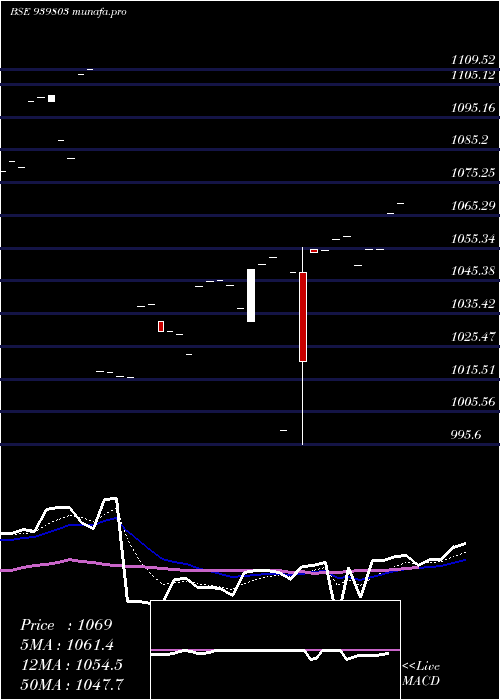The width and height of the screenshot is (500, 700).
Task: Click the price label 995.6
Action: [x=466, y=435]
